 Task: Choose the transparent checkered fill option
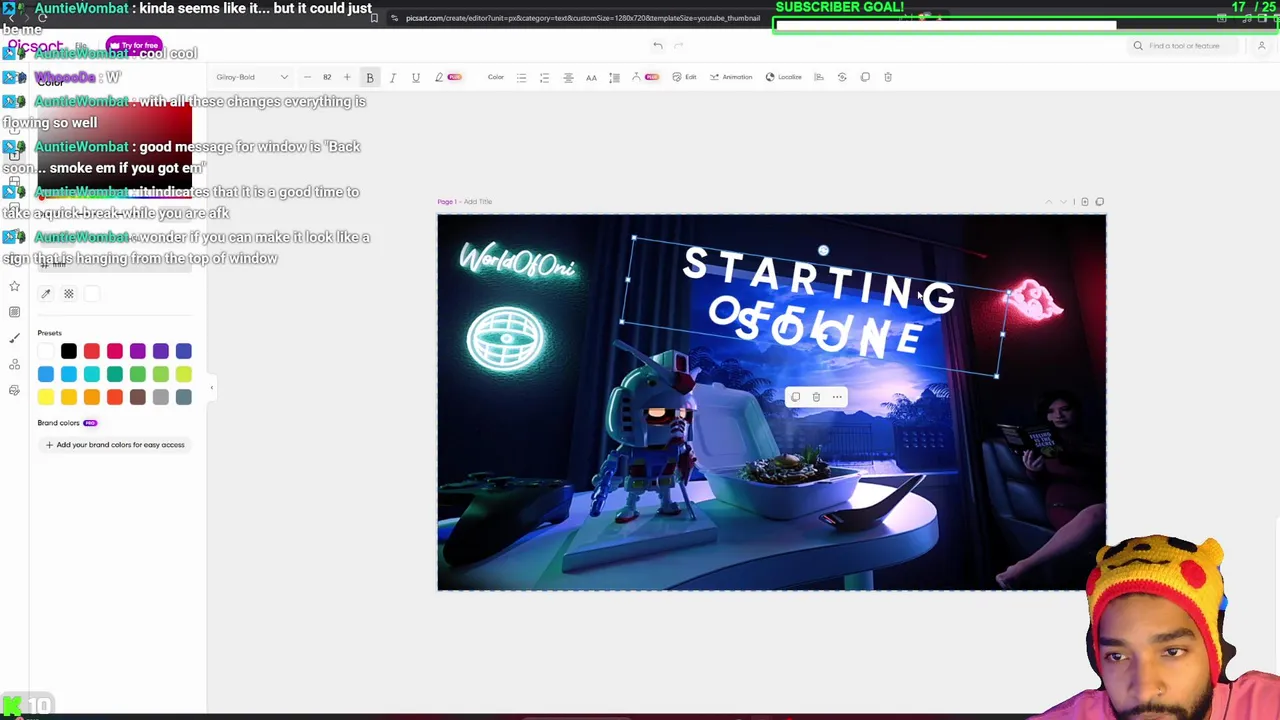click(69, 294)
